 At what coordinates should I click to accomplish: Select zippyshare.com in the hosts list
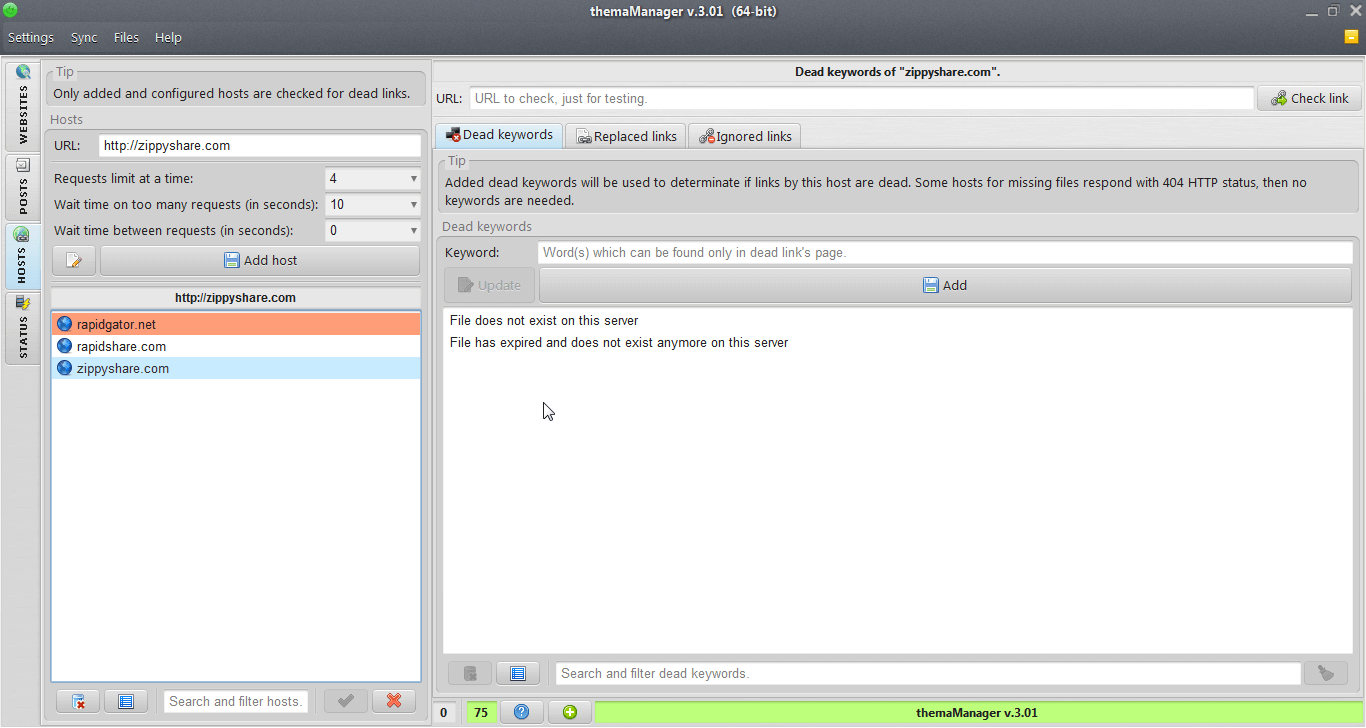(x=236, y=368)
